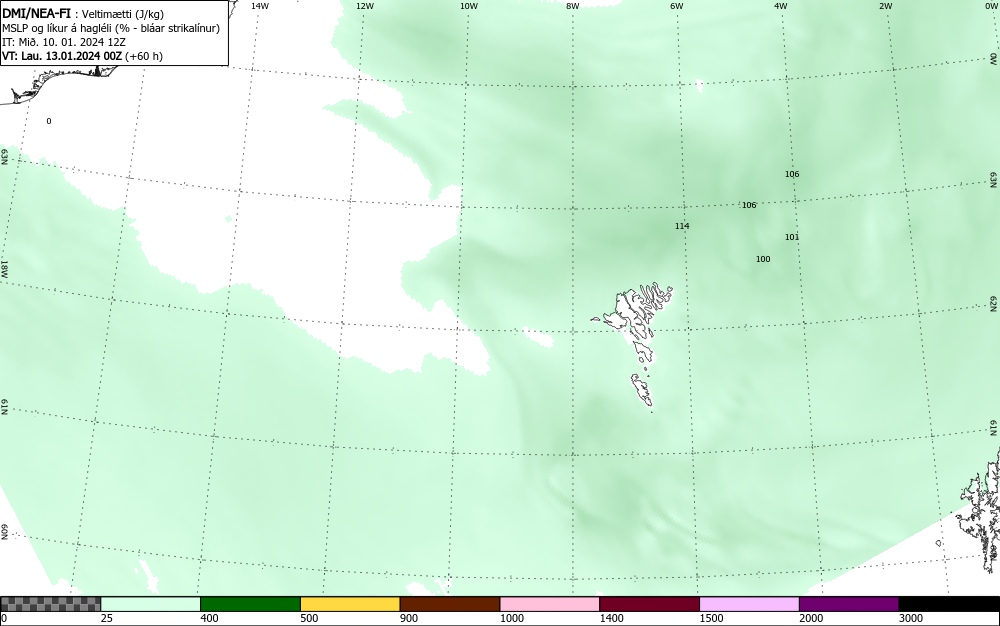Click the Faroe Islands main island outline

coord(628,312)
